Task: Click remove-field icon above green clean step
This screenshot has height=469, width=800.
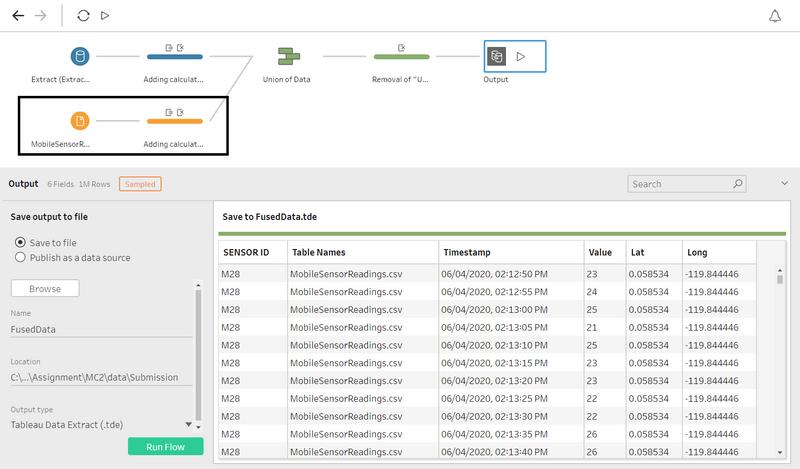Action: (x=402, y=47)
